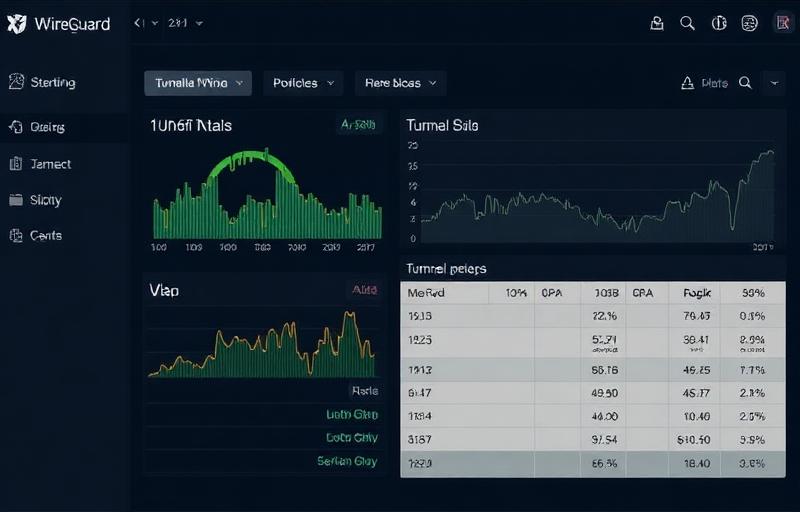Viewport: 800px width, 512px height.
Task: Click the search magnifier in the header
Action: click(687, 23)
